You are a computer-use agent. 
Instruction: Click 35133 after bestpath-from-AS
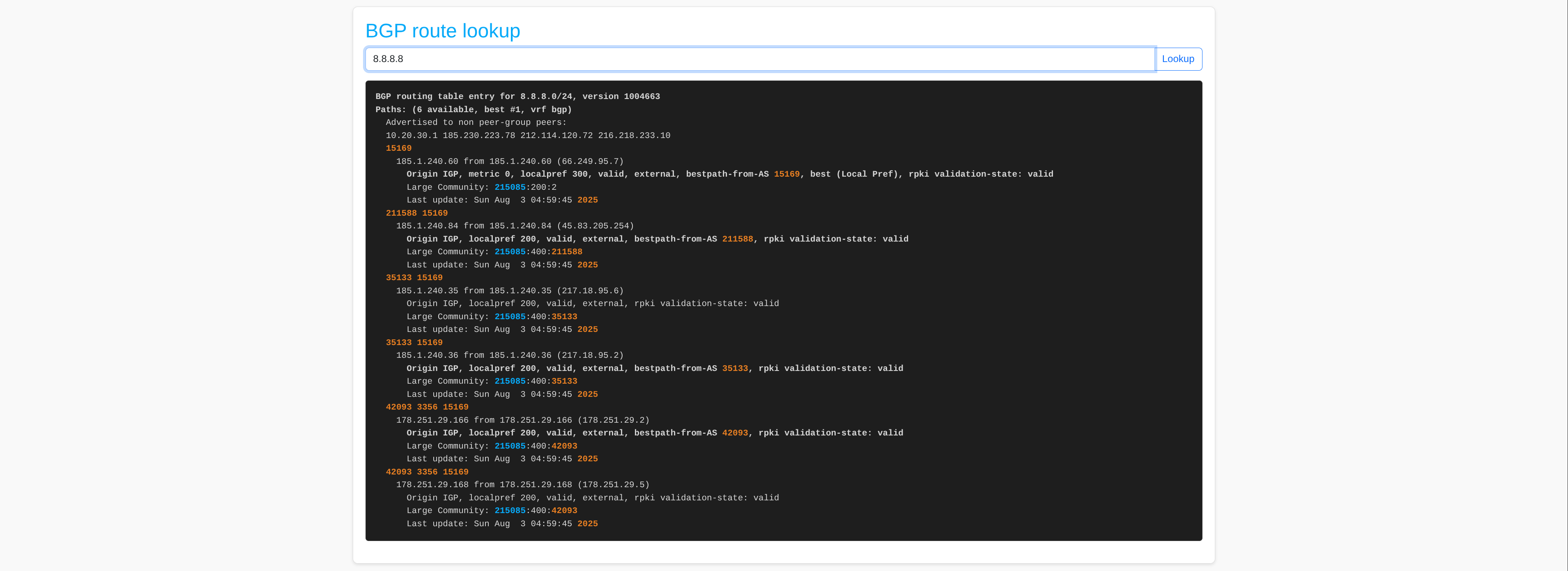(735, 368)
